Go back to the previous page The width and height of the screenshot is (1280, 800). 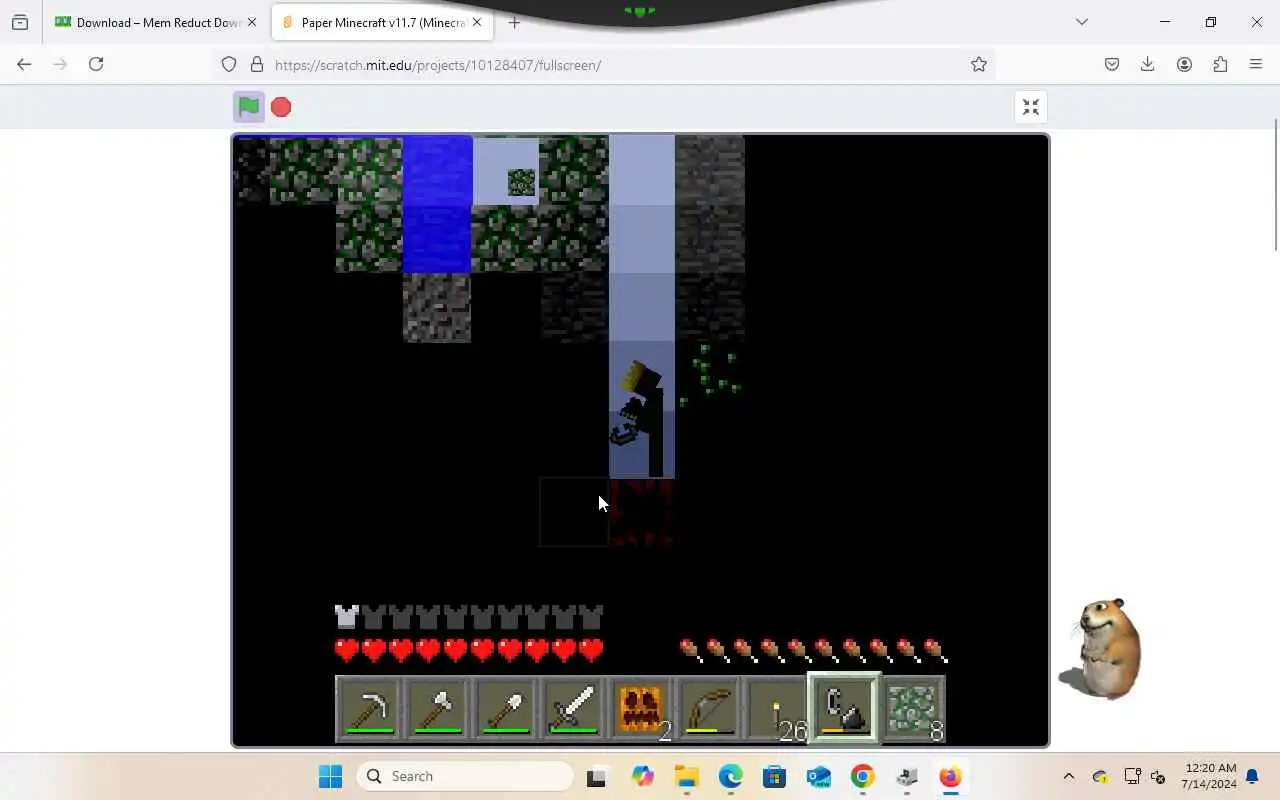24,64
